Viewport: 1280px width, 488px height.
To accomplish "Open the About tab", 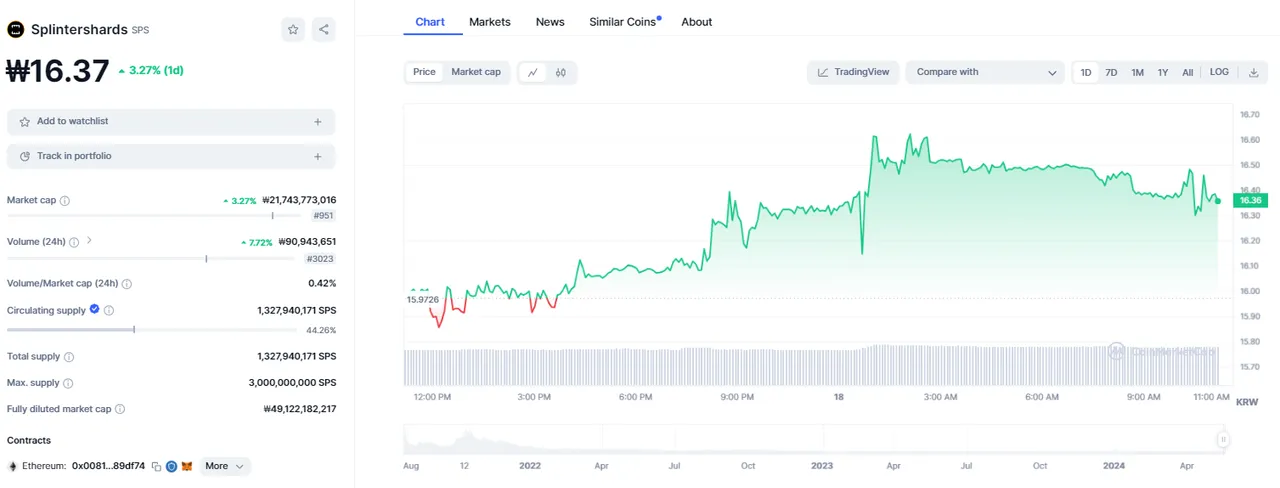I will 697,22.
